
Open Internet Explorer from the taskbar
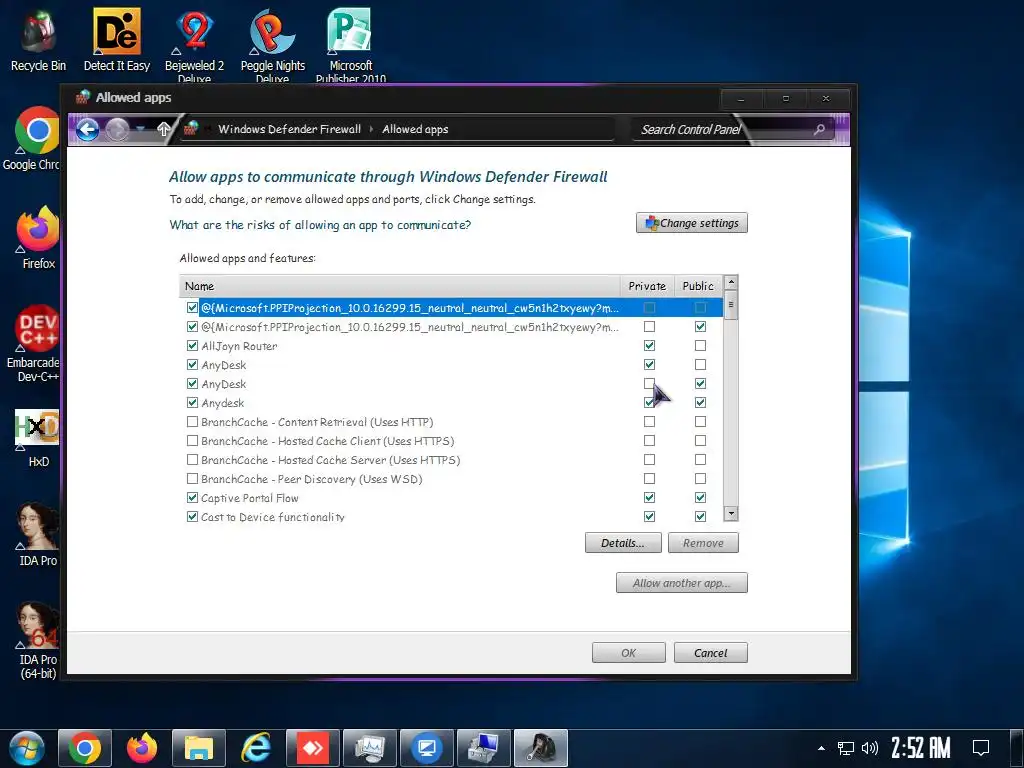256,748
